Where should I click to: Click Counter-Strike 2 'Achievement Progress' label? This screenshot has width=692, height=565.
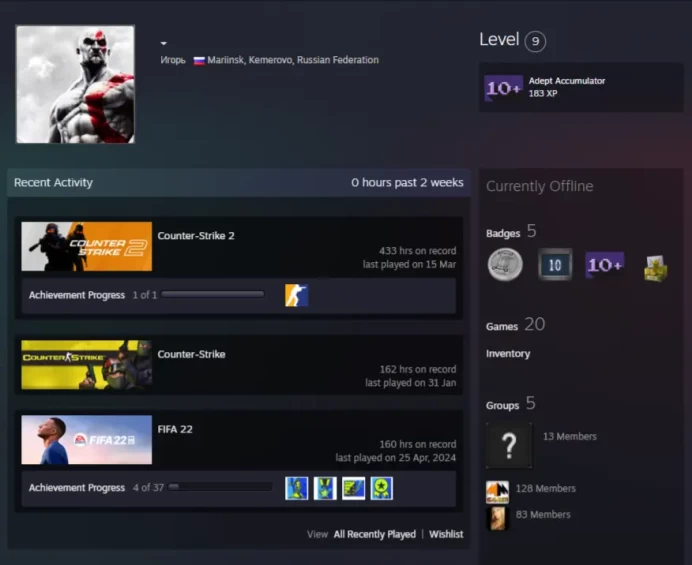(x=77, y=295)
